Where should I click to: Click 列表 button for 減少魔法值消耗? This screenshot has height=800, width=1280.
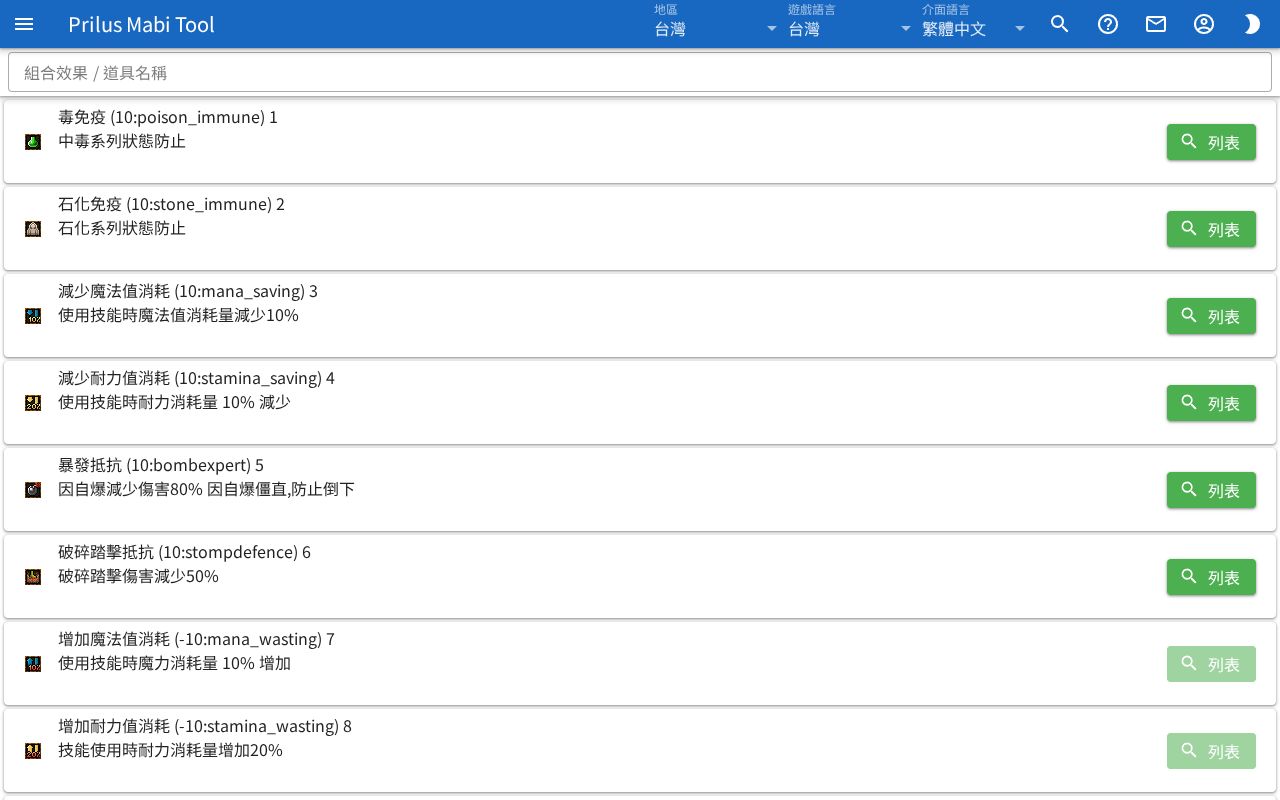1211,316
